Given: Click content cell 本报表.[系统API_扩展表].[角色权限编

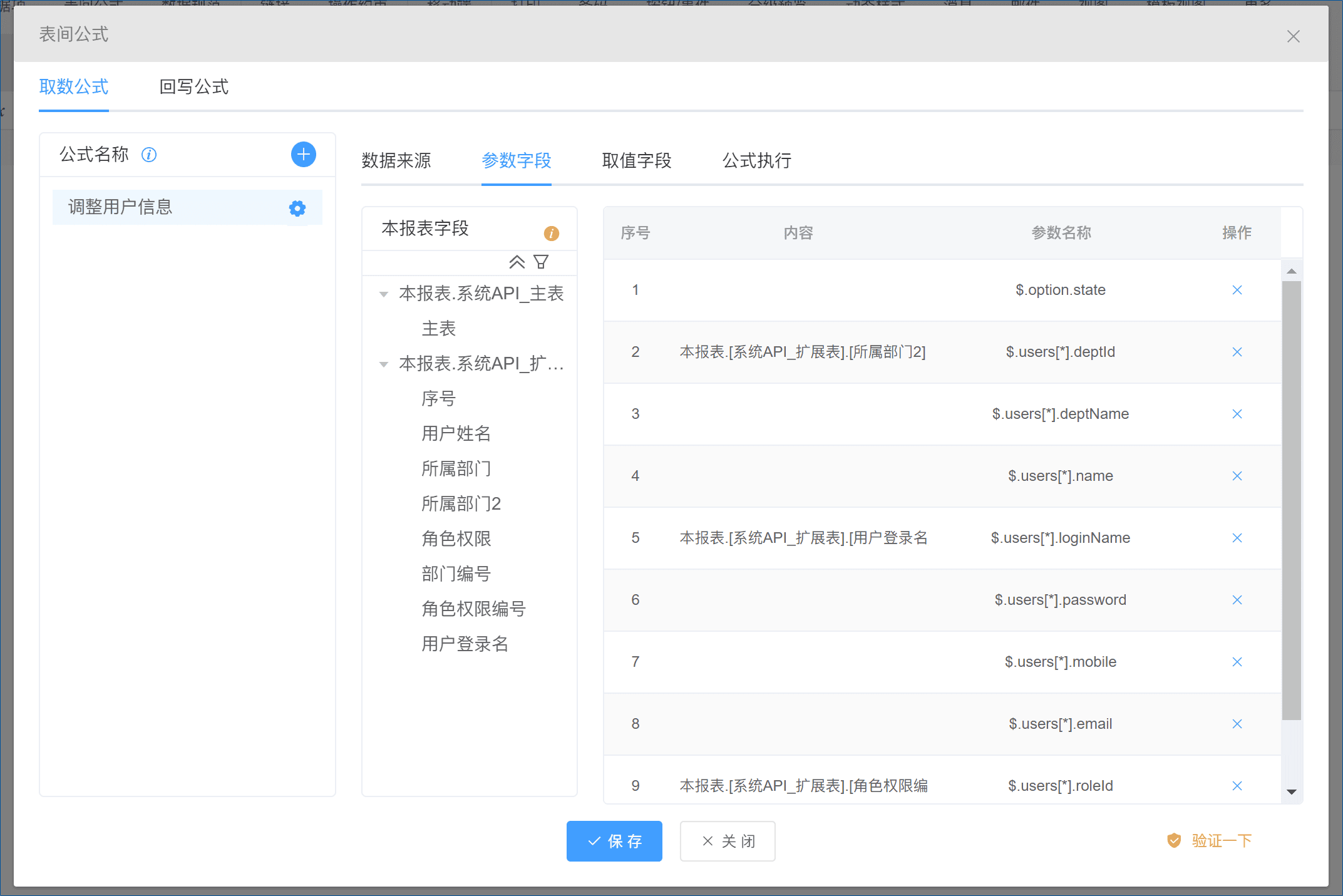Looking at the screenshot, I should (x=804, y=786).
